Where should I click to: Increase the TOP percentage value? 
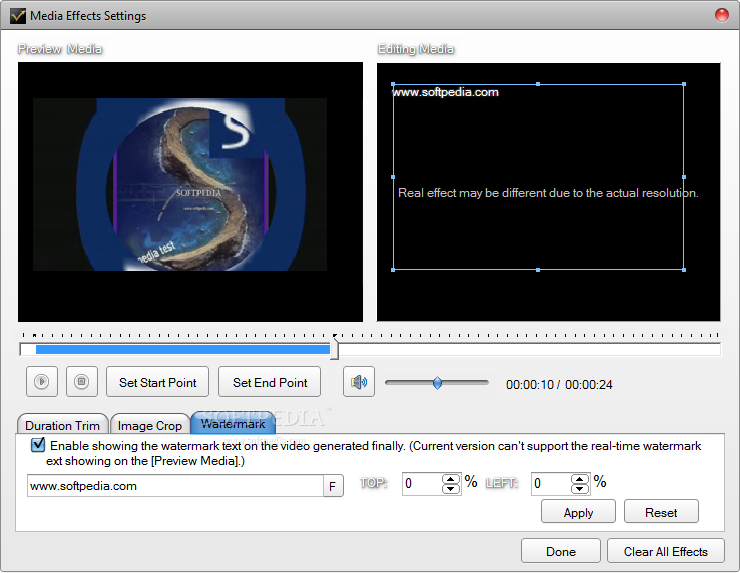point(450,479)
